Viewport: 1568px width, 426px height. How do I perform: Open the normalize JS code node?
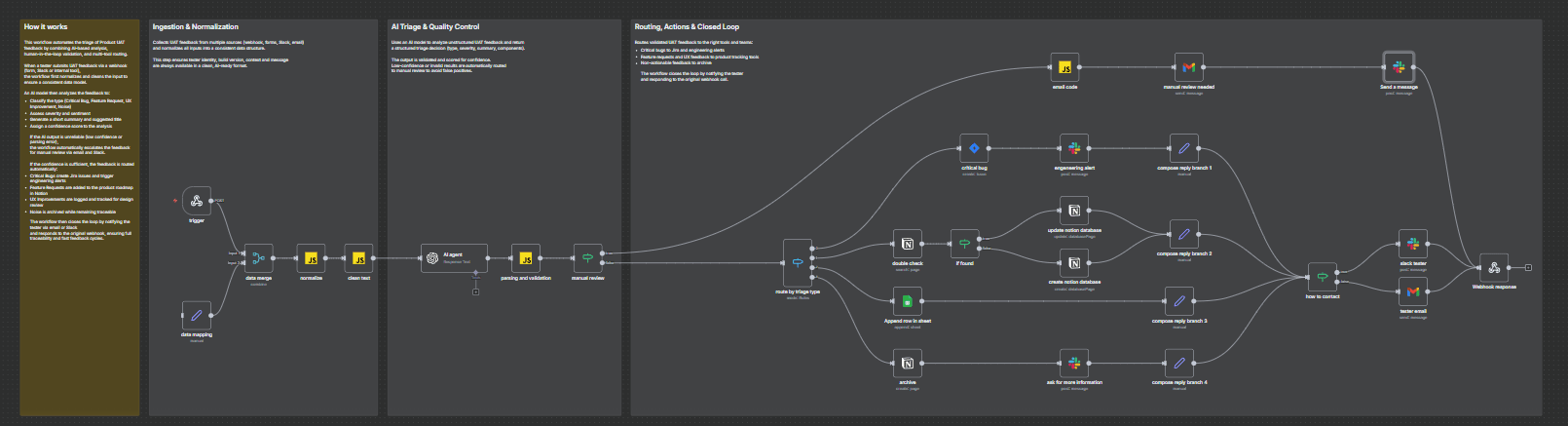tap(311, 258)
